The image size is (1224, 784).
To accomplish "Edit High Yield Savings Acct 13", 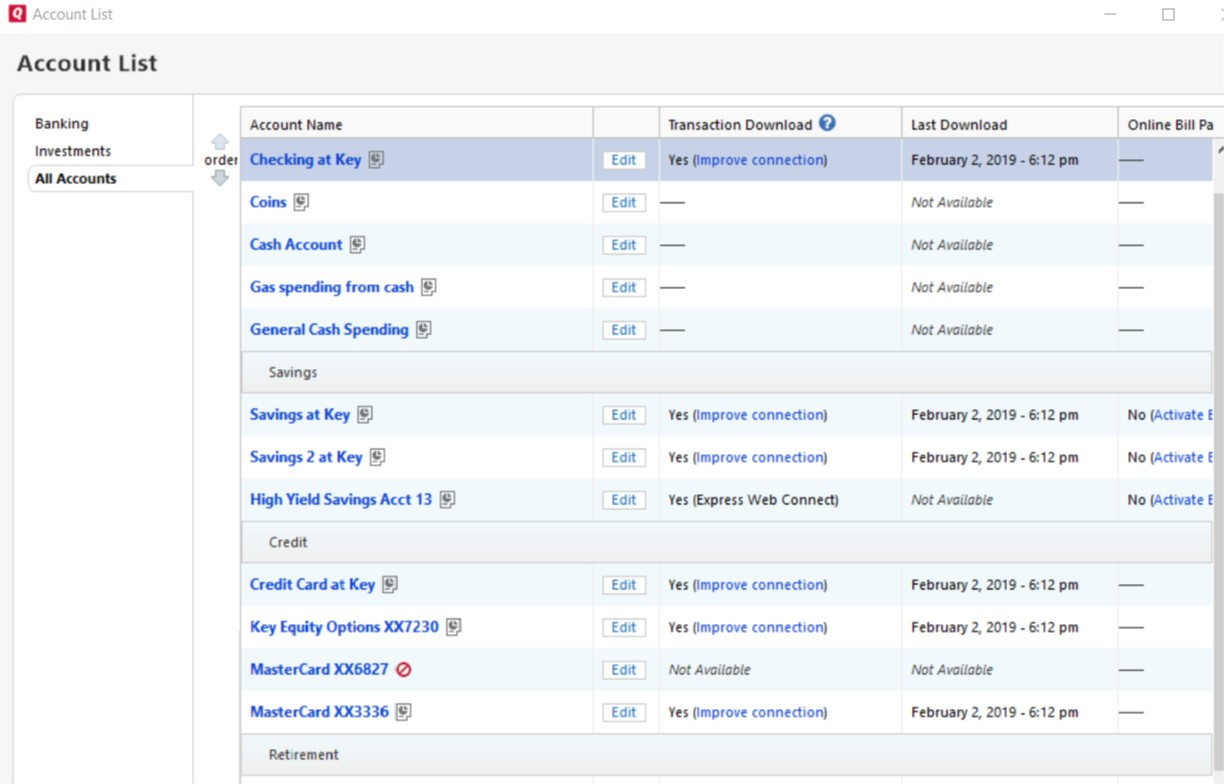I will coord(624,500).
